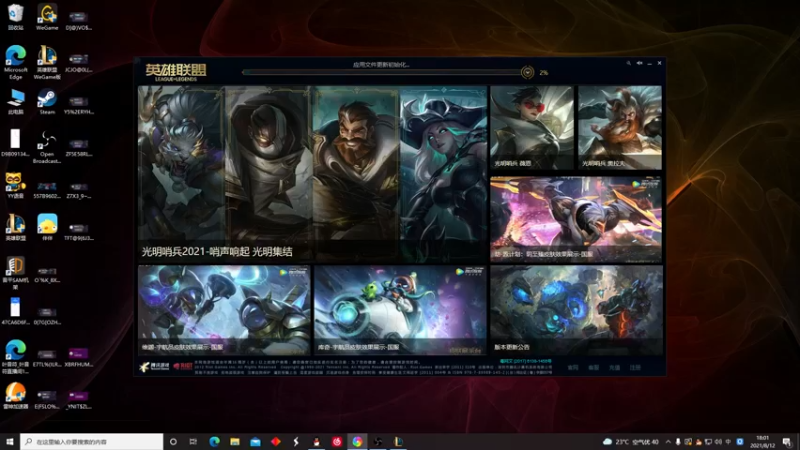Image resolution: width=800 pixels, height=450 pixels.
Task: Click the 客服 link in launcher footer
Action: coord(593,367)
